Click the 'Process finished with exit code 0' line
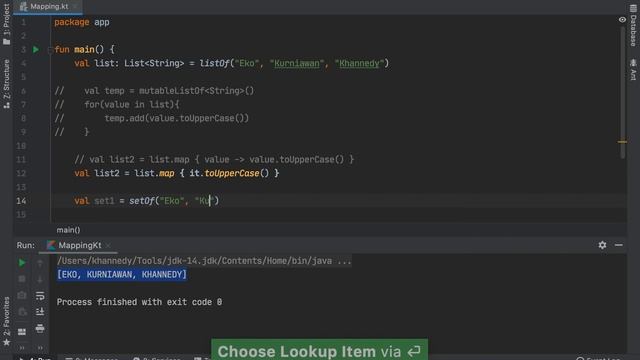This screenshot has width=640, height=360. coord(139,302)
